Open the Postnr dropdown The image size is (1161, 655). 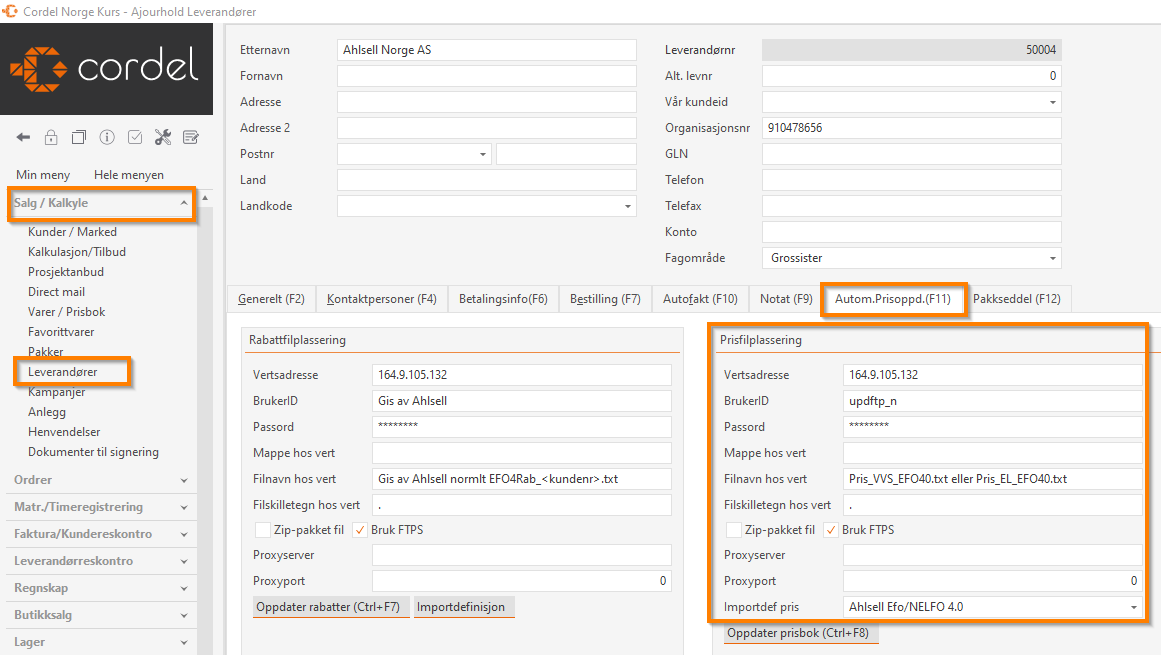click(x=483, y=154)
